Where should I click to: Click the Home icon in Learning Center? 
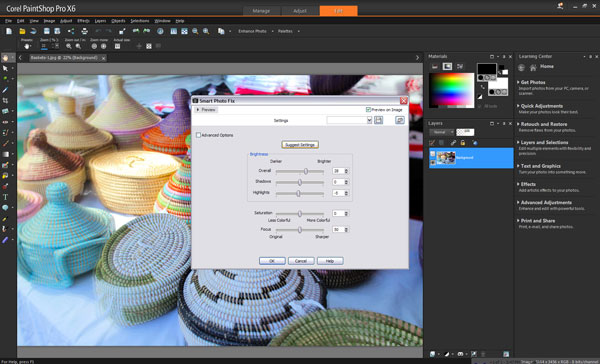tap(533, 68)
